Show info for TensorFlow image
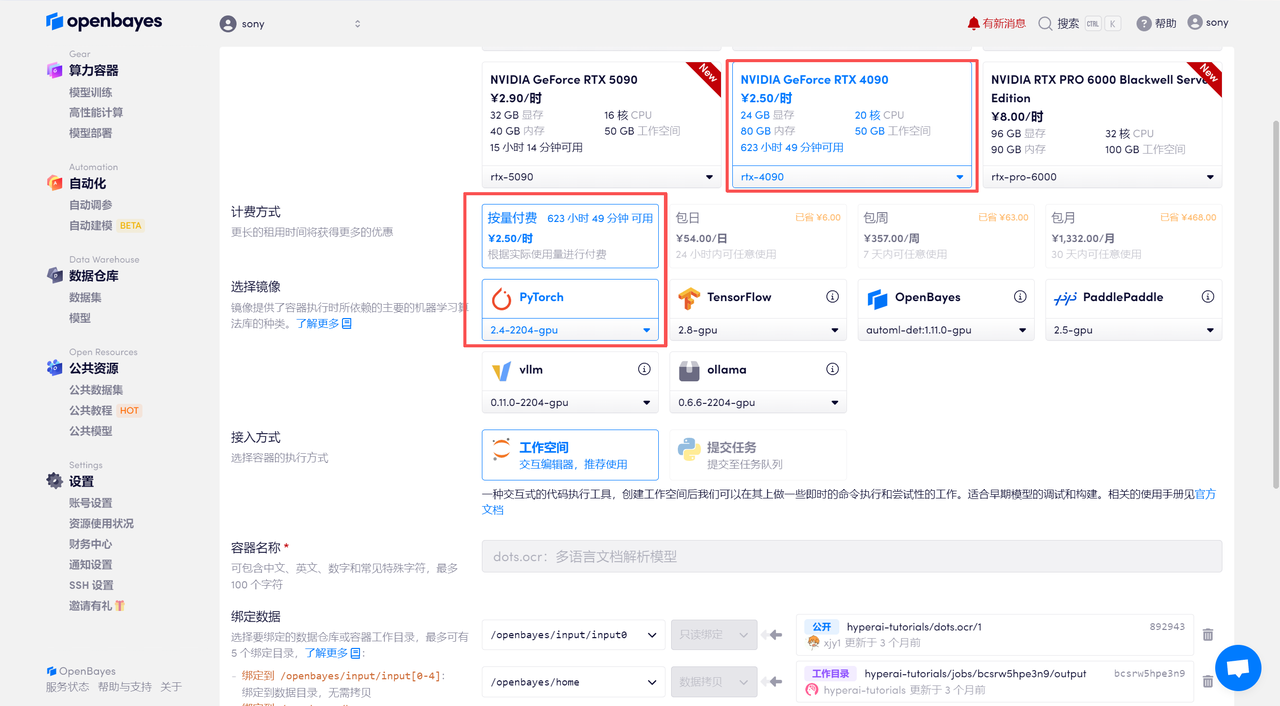 click(832, 297)
